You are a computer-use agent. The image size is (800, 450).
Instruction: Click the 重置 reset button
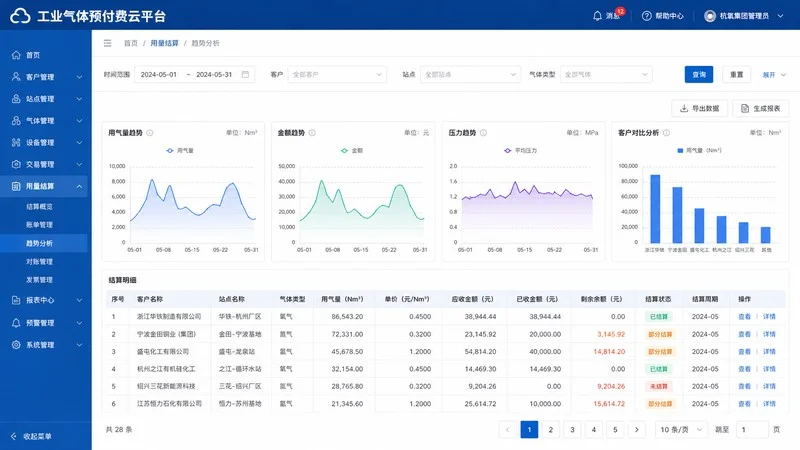(736, 74)
